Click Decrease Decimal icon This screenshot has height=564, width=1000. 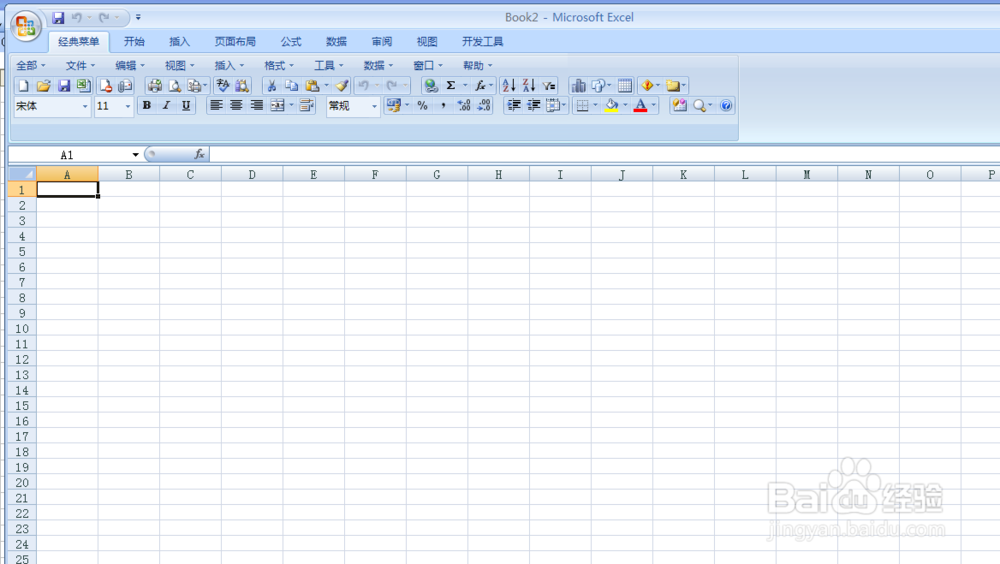[x=484, y=106]
